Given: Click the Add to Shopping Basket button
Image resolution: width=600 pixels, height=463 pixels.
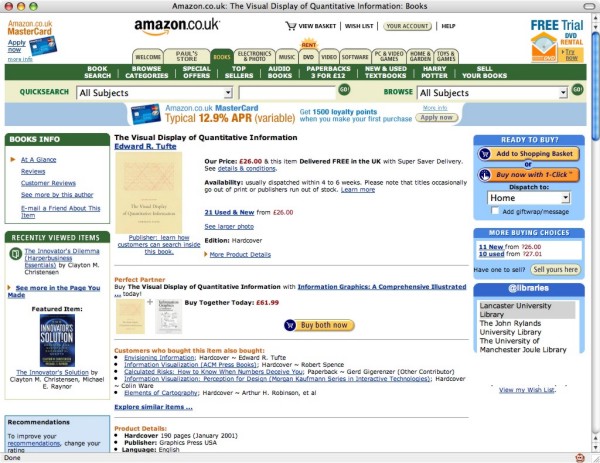Looking at the screenshot, I should (x=529, y=154).
